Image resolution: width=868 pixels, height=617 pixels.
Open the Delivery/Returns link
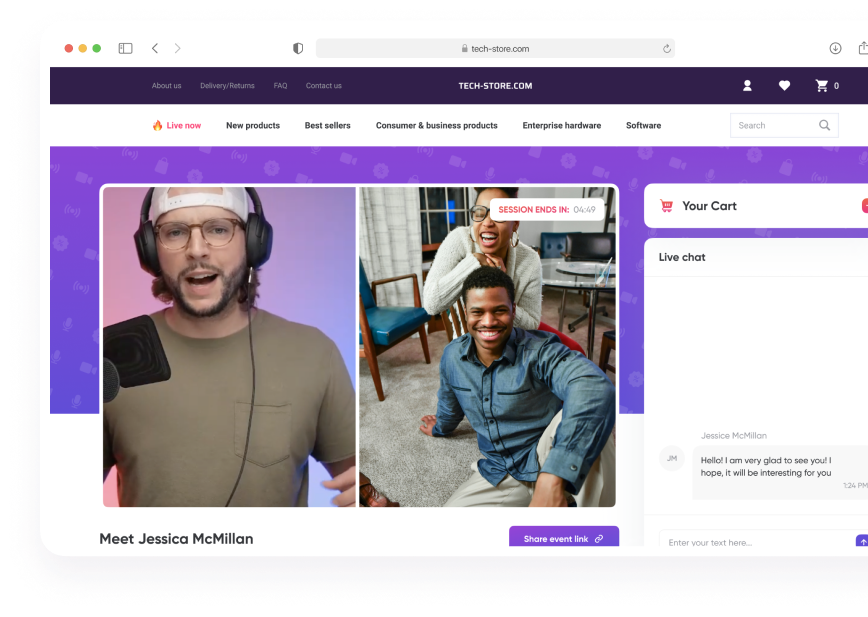(x=228, y=86)
